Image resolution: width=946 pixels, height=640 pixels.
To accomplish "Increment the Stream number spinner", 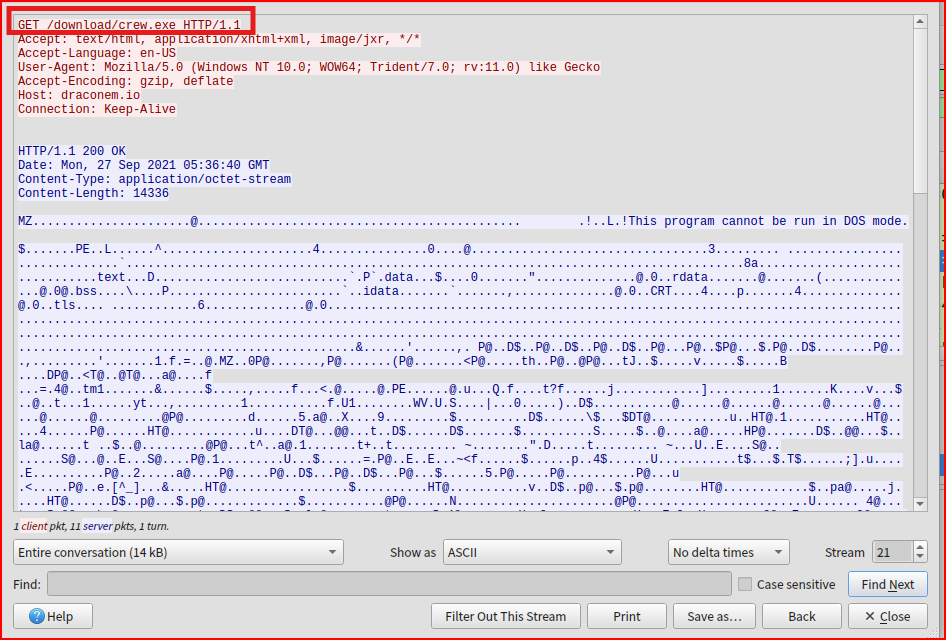I will point(920,546).
